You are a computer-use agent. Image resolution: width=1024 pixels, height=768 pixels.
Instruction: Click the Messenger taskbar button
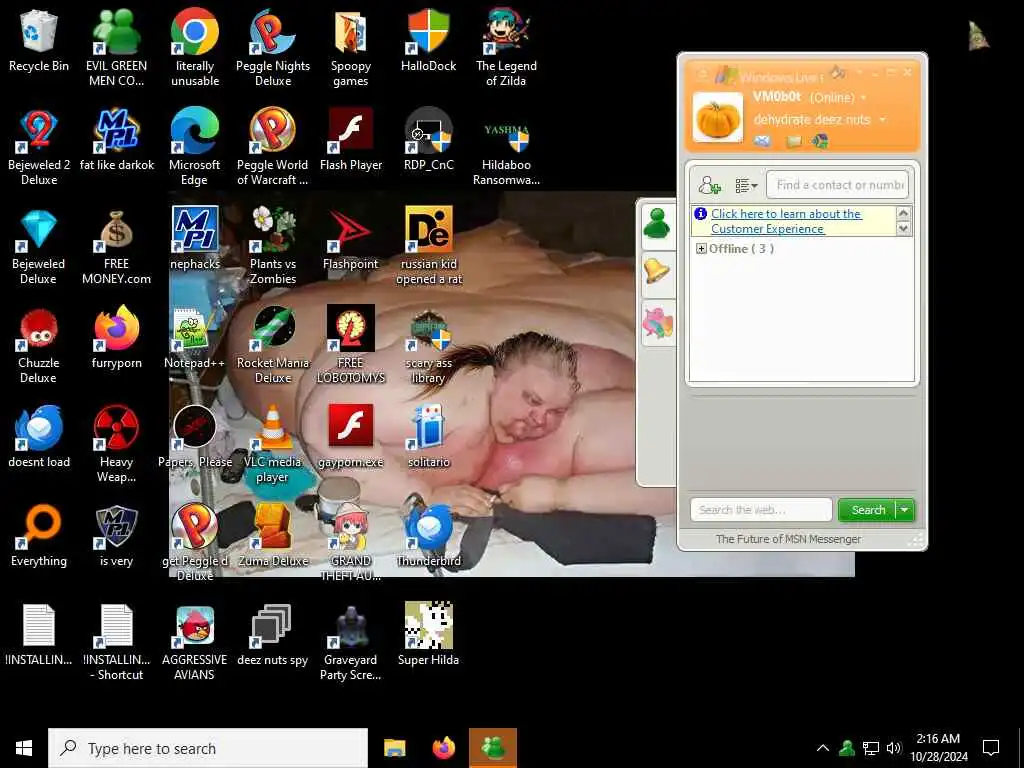[x=493, y=748]
